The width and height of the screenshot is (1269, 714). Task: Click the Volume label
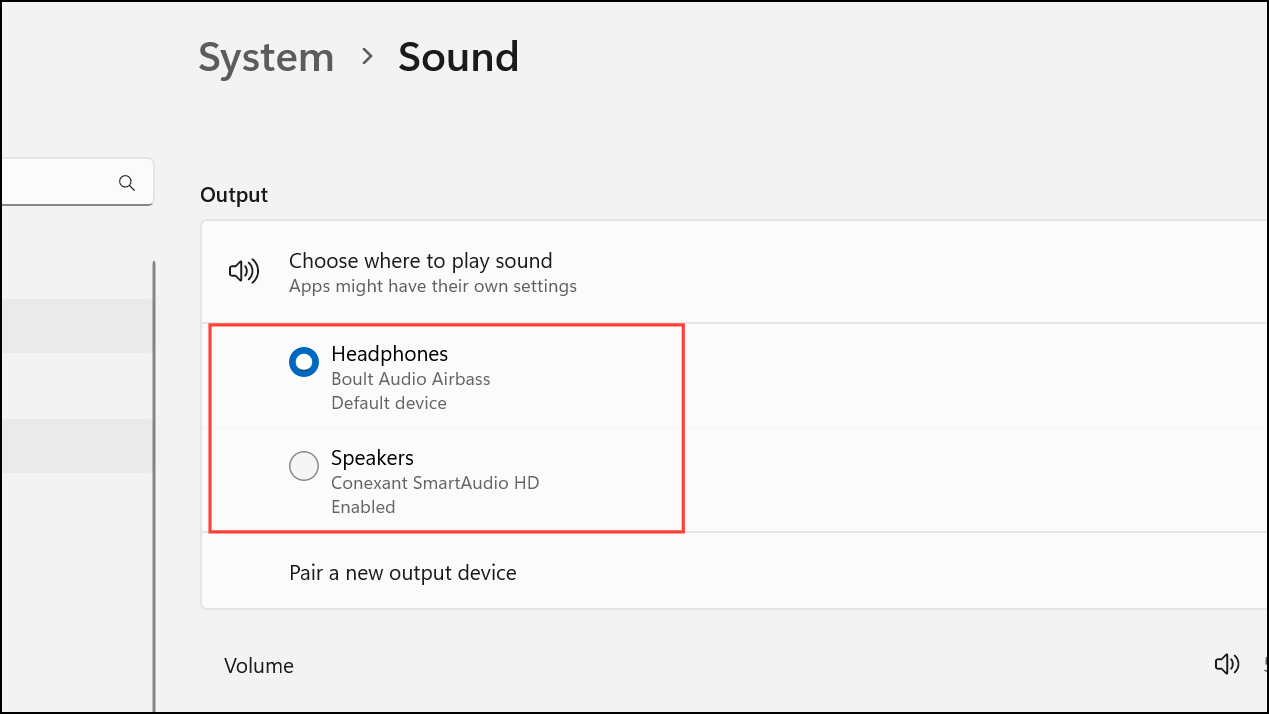click(x=259, y=666)
